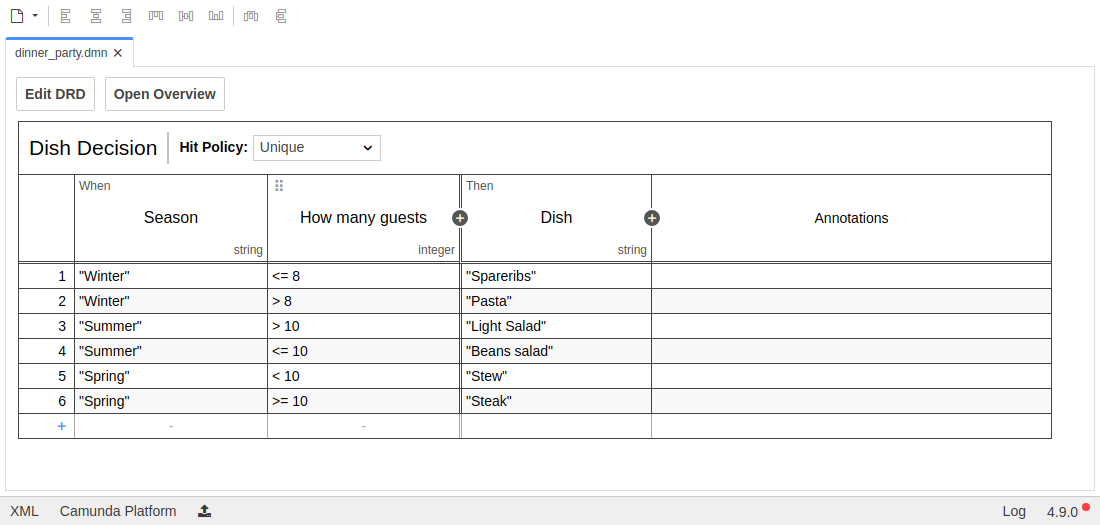This screenshot has height=525, width=1100.
Task: Toggle the Log panel
Action: tap(1014, 511)
